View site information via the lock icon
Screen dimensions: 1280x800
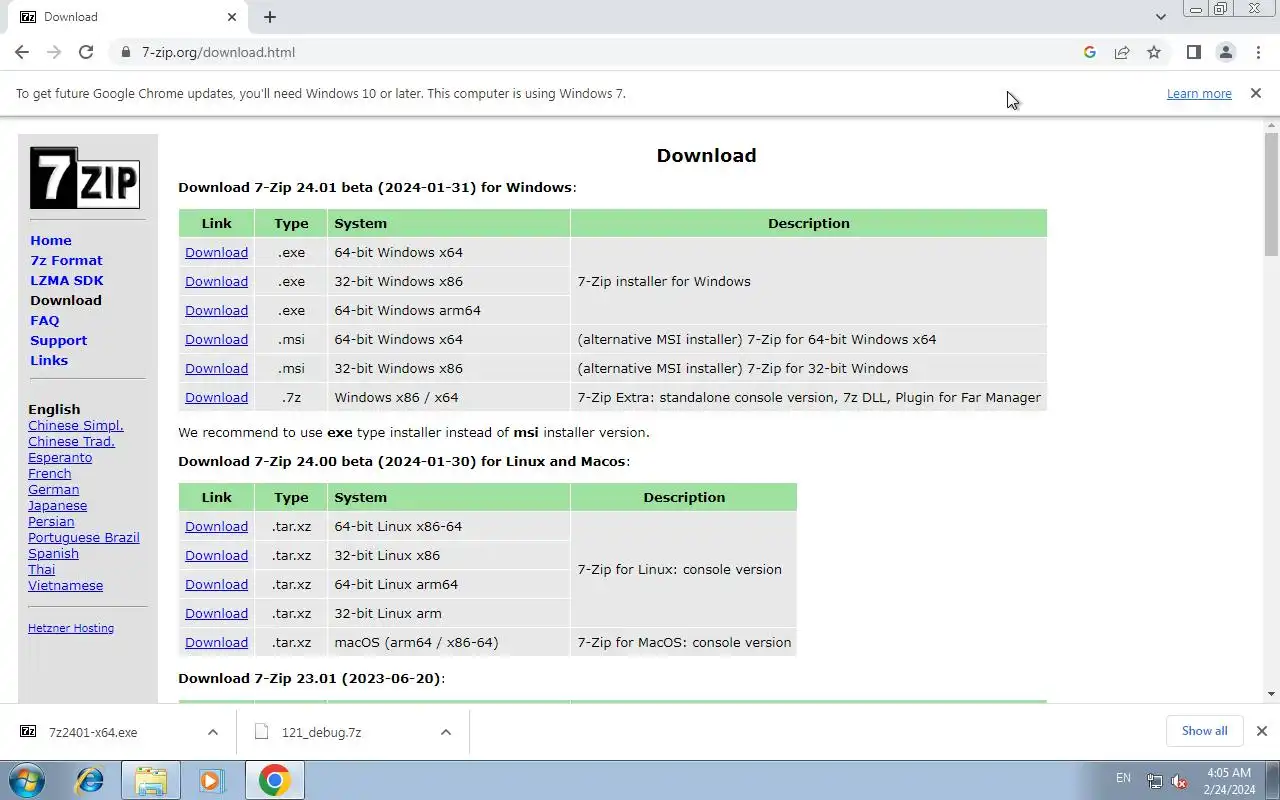pos(125,52)
